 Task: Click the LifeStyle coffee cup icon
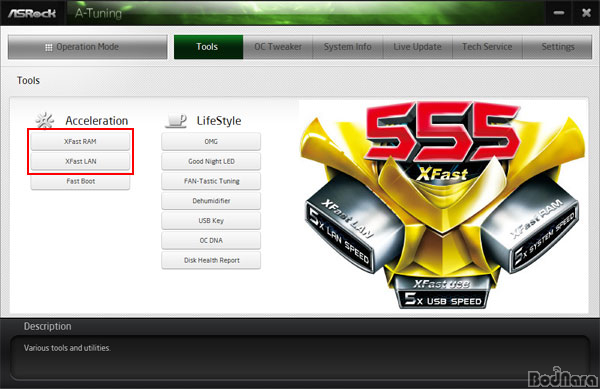(x=176, y=120)
